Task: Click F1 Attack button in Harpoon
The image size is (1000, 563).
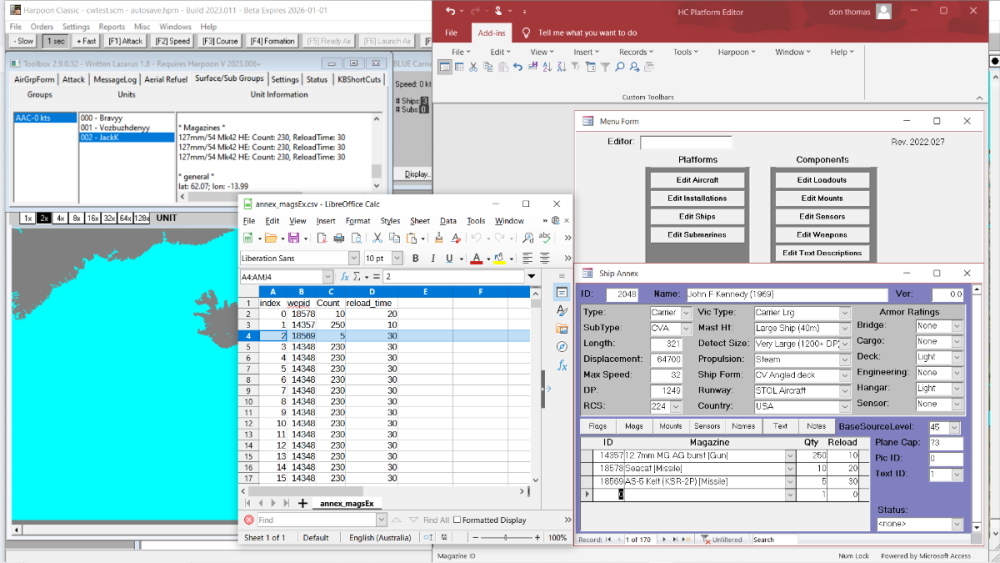Action: click(x=125, y=41)
